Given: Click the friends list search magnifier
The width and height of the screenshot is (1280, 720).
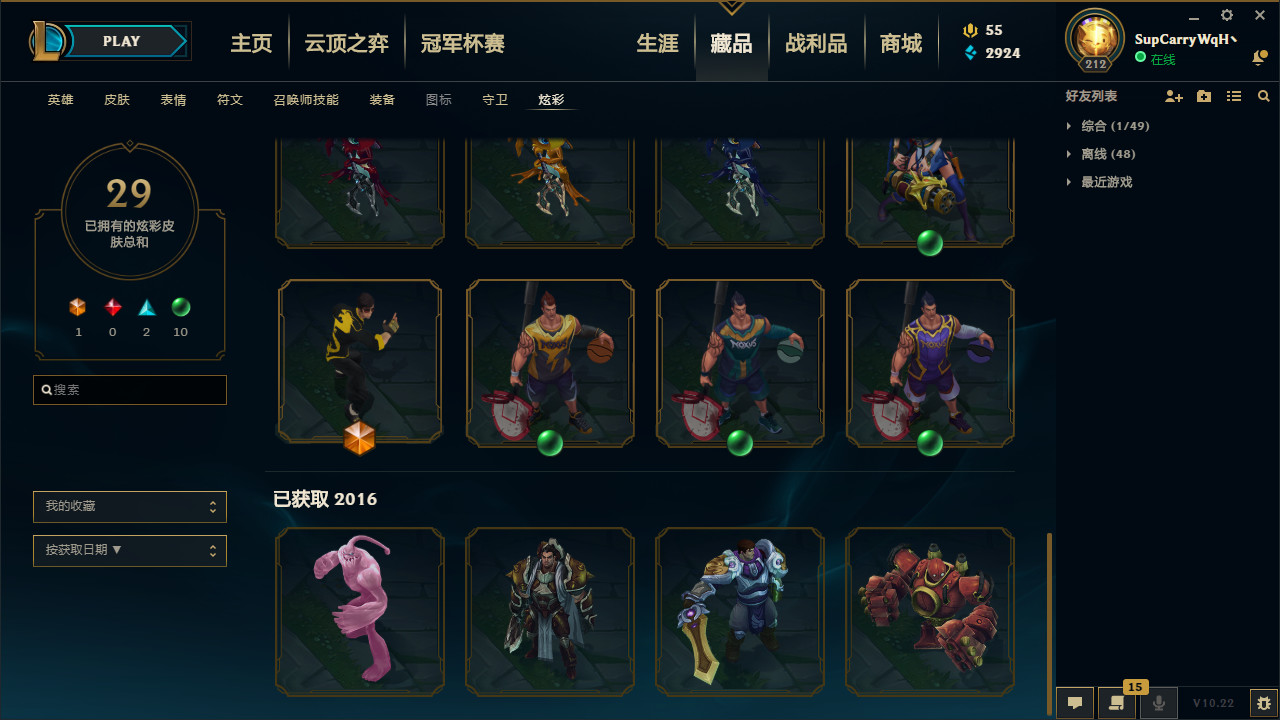Looking at the screenshot, I should [x=1264, y=96].
